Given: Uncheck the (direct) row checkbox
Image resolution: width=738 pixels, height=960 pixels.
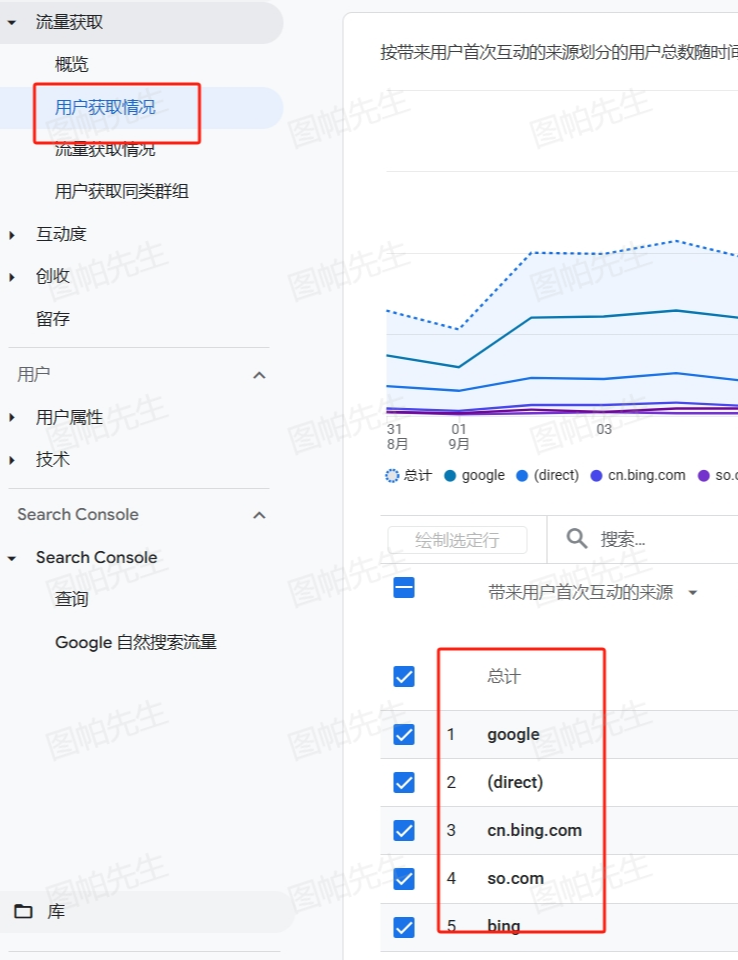Looking at the screenshot, I should pyautogui.click(x=404, y=782).
